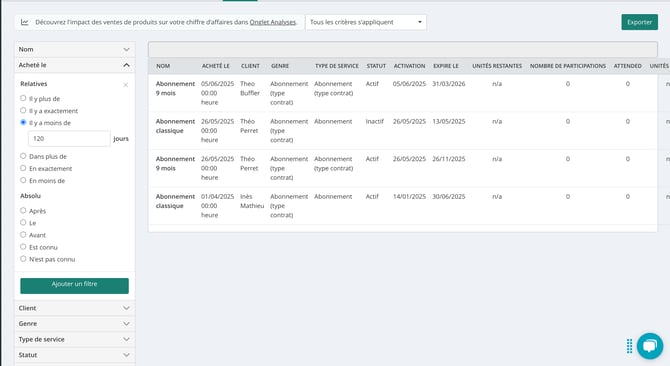Screen dimensions: 670x366
Task: Click the dotted grip handle beside chat
Action: (x=629, y=346)
